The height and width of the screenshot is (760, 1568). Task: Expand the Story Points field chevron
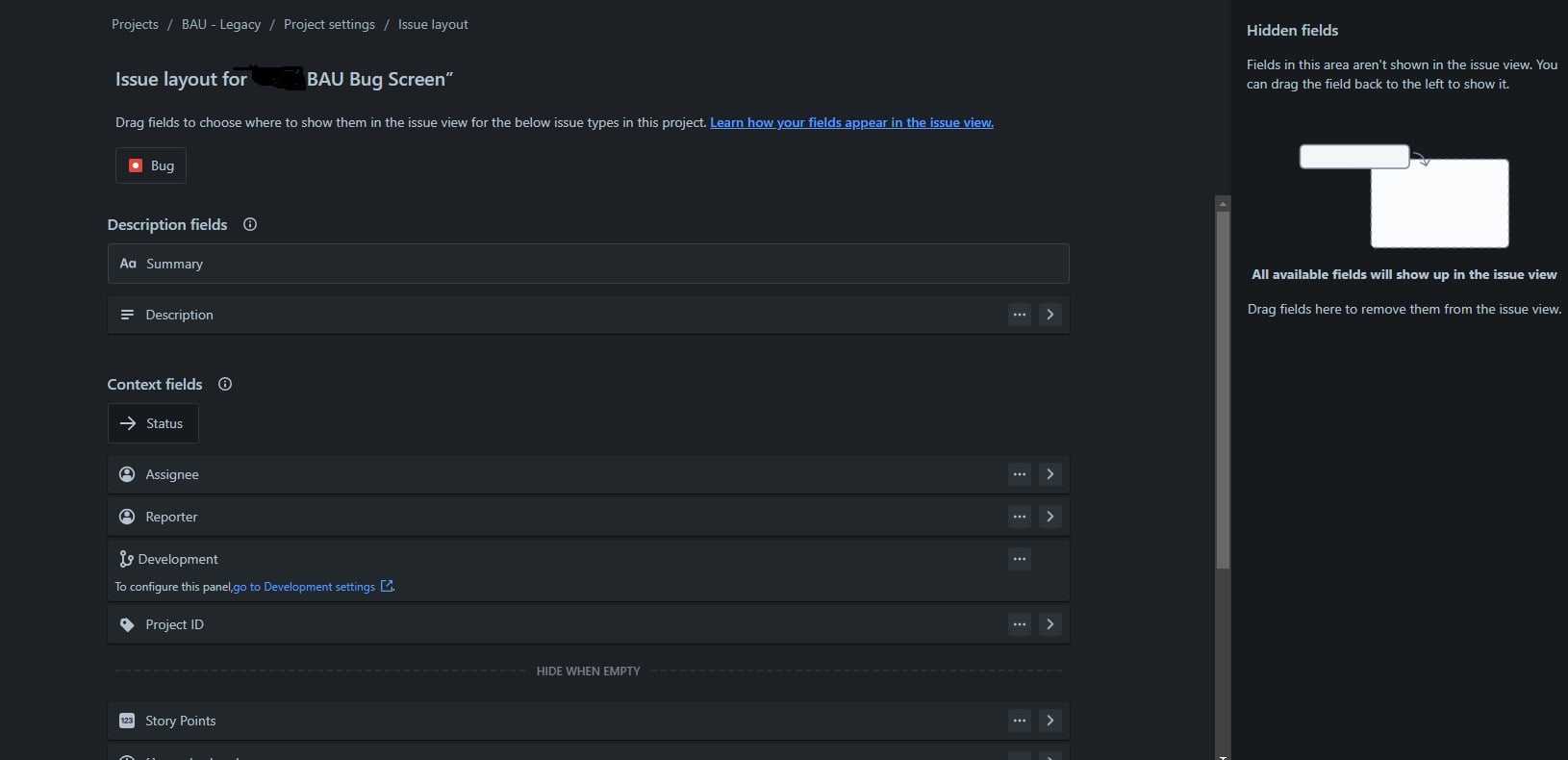click(1050, 721)
